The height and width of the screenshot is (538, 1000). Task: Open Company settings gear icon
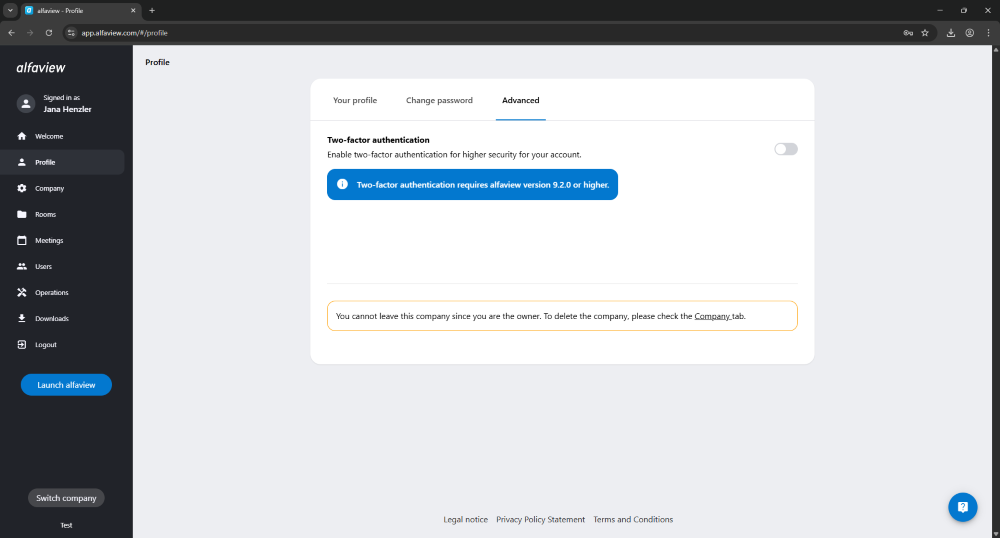pyautogui.click(x=22, y=188)
